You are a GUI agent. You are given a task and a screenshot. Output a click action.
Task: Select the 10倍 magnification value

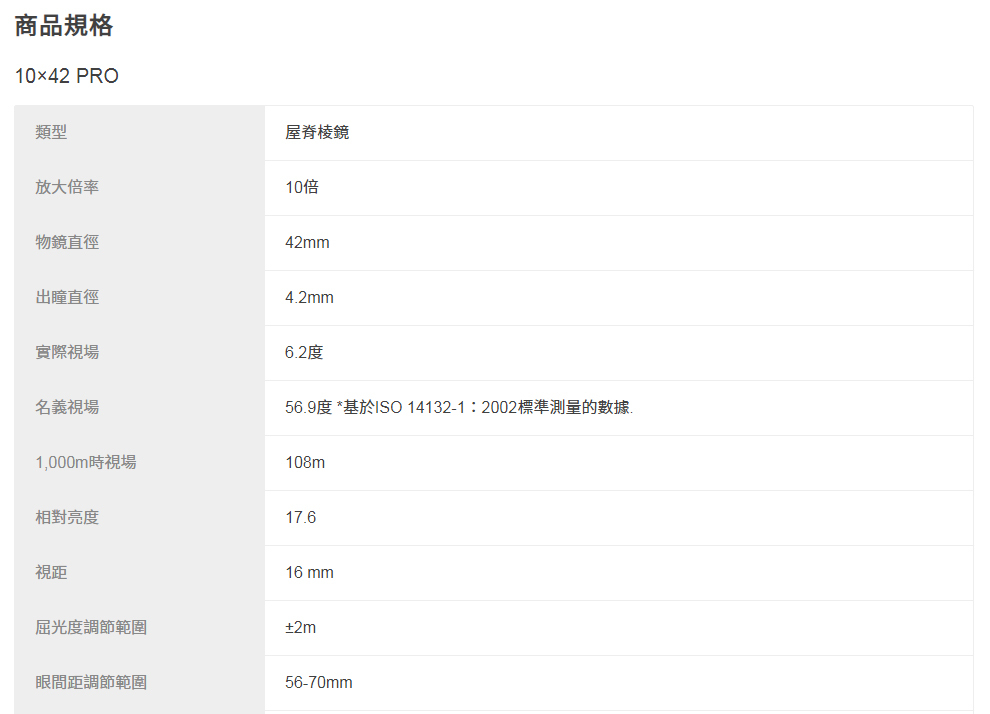click(x=302, y=187)
